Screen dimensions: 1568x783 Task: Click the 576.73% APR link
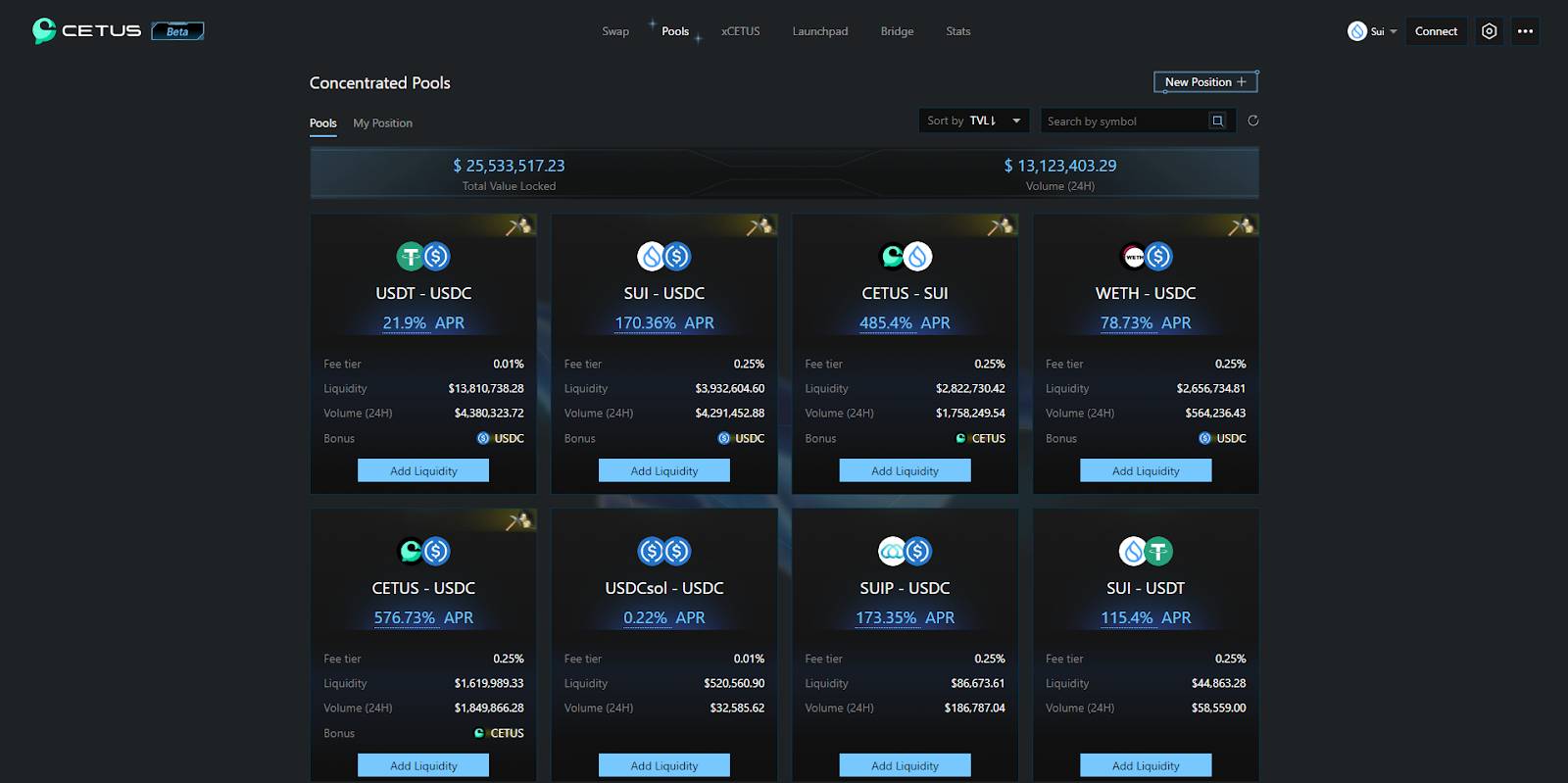tap(423, 617)
